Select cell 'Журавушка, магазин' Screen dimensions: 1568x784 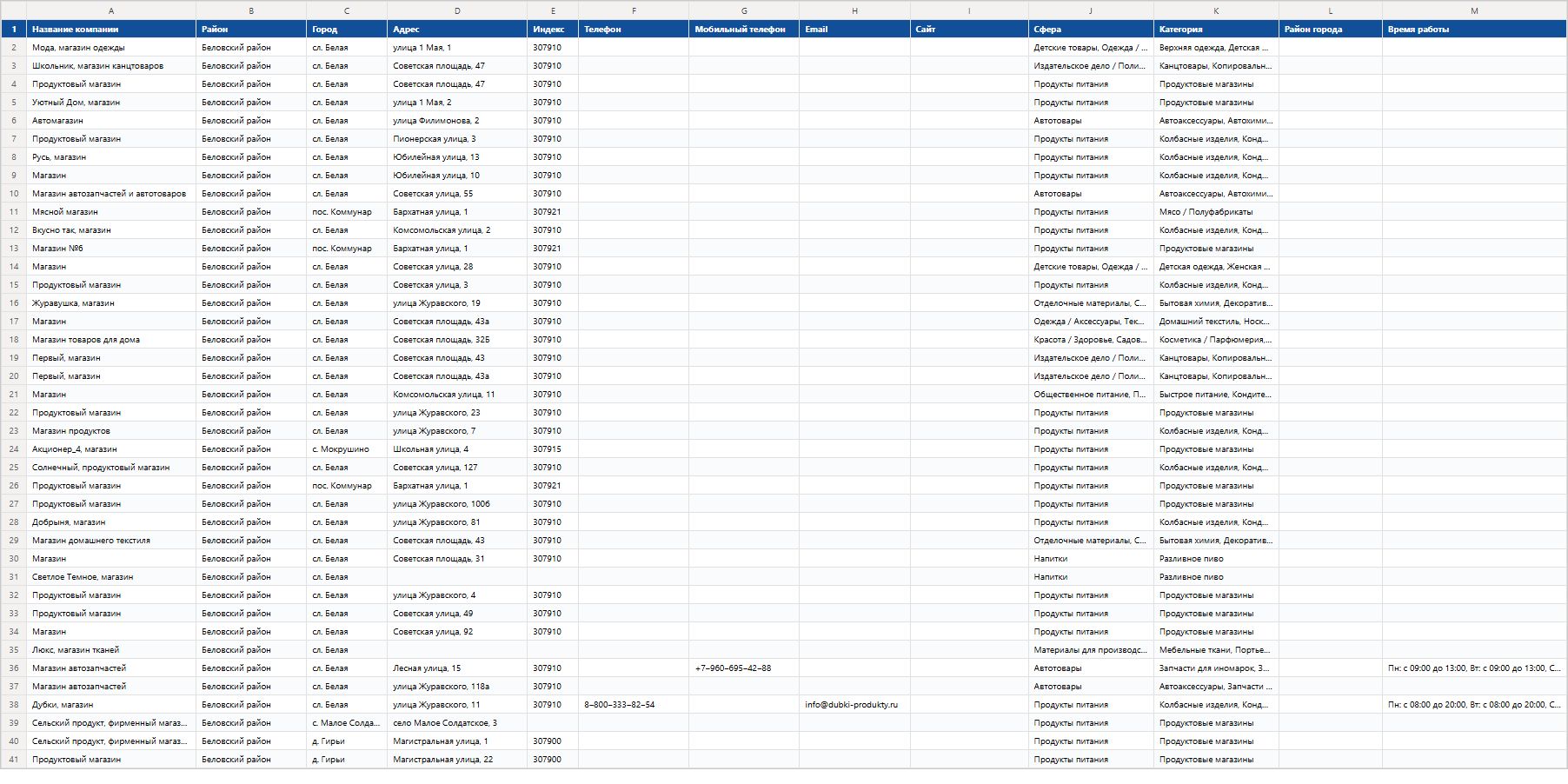(111, 303)
